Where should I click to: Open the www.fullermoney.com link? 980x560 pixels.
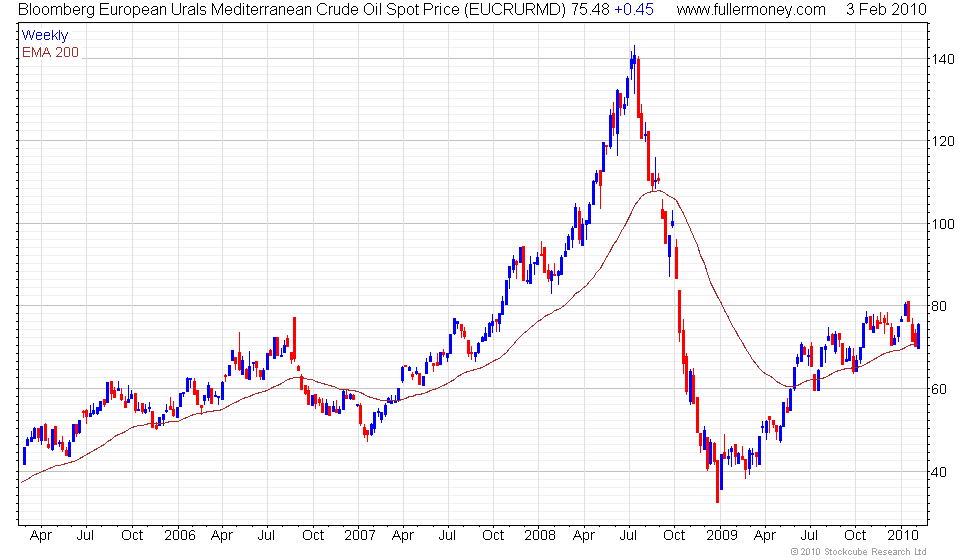click(x=751, y=9)
